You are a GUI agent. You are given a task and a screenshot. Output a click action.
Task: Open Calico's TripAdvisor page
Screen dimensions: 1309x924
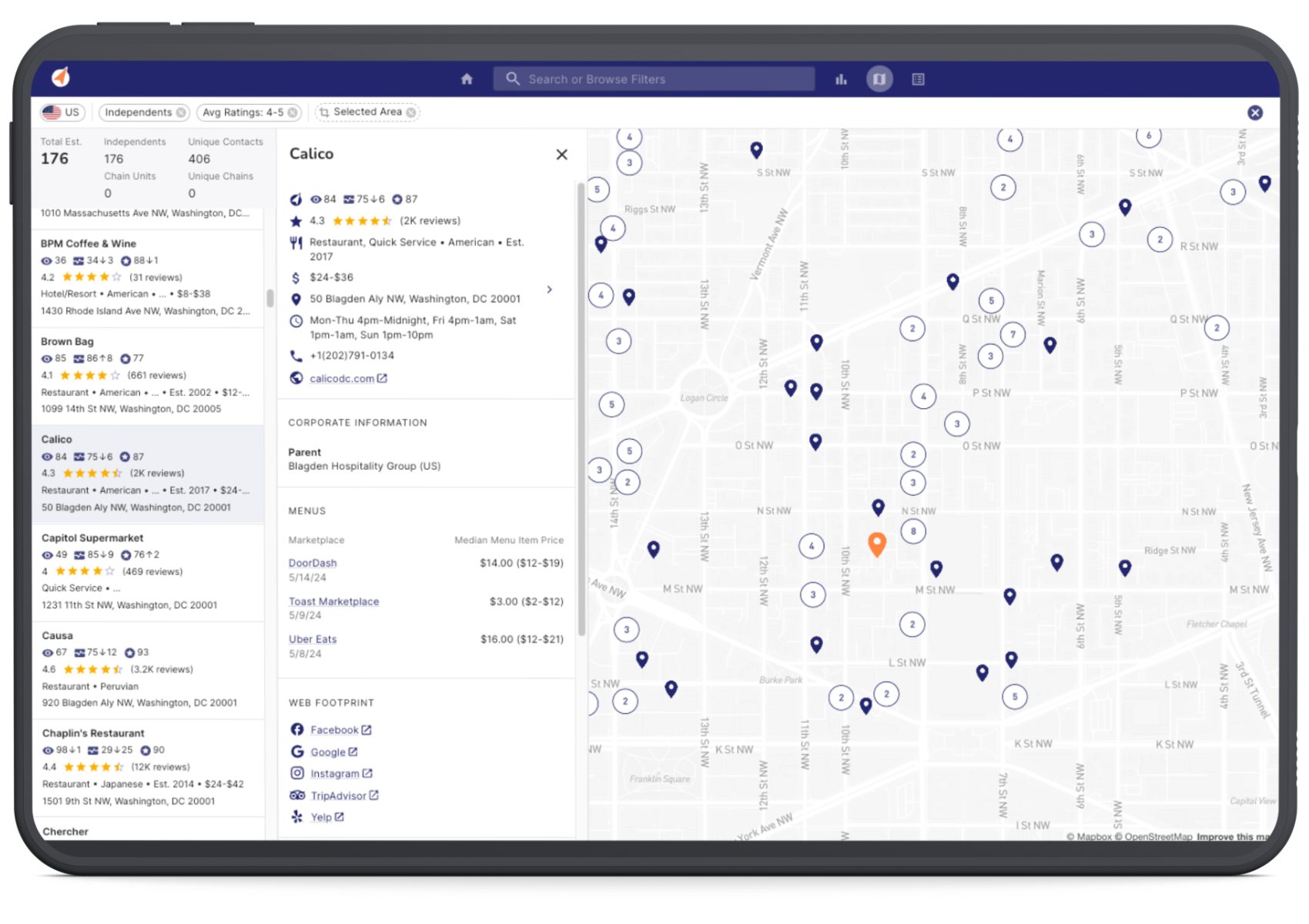tap(340, 795)
